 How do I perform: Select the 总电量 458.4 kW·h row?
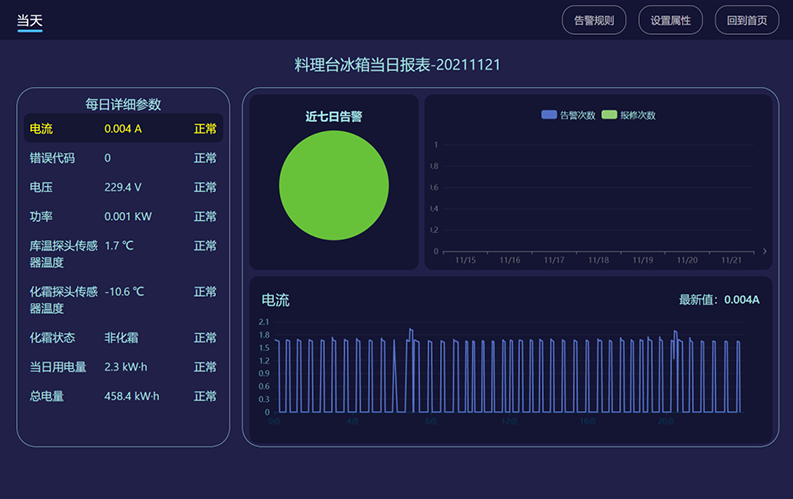click(123, 396)
